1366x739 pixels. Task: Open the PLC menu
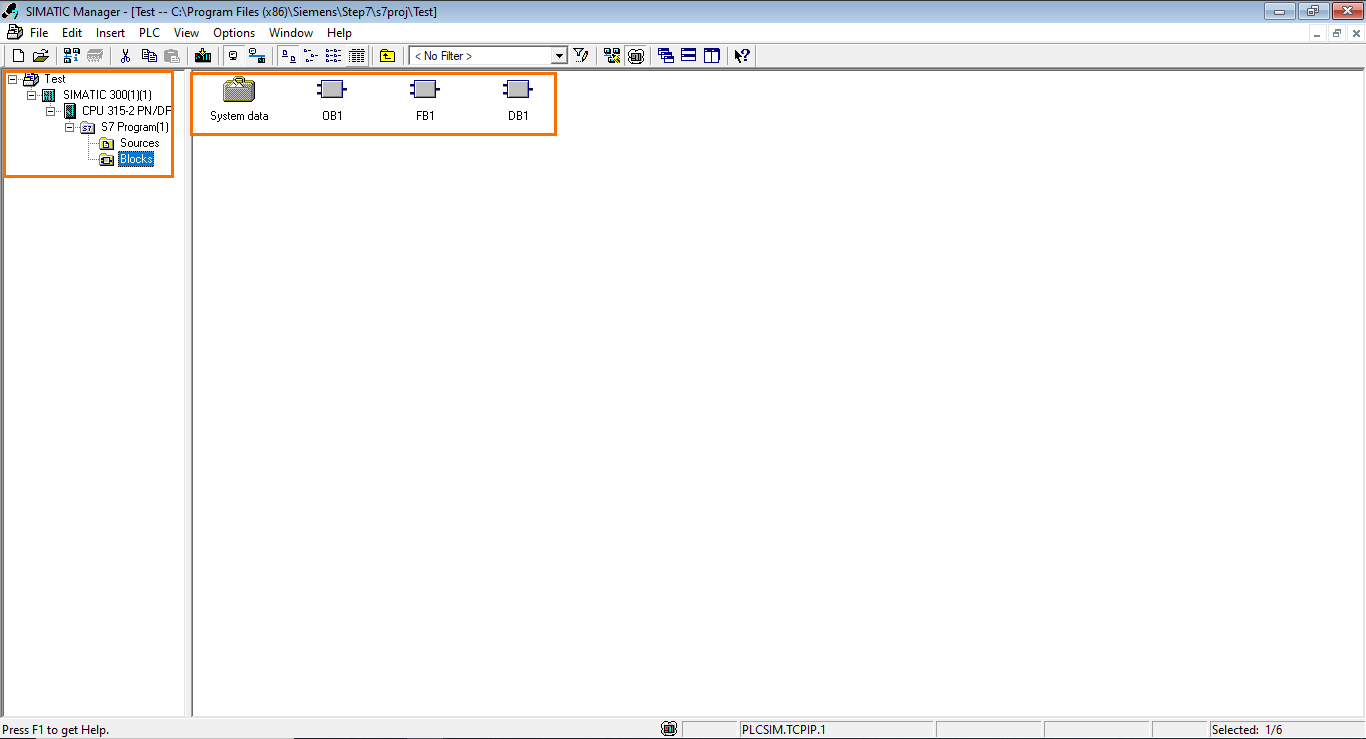click(148, 32)
